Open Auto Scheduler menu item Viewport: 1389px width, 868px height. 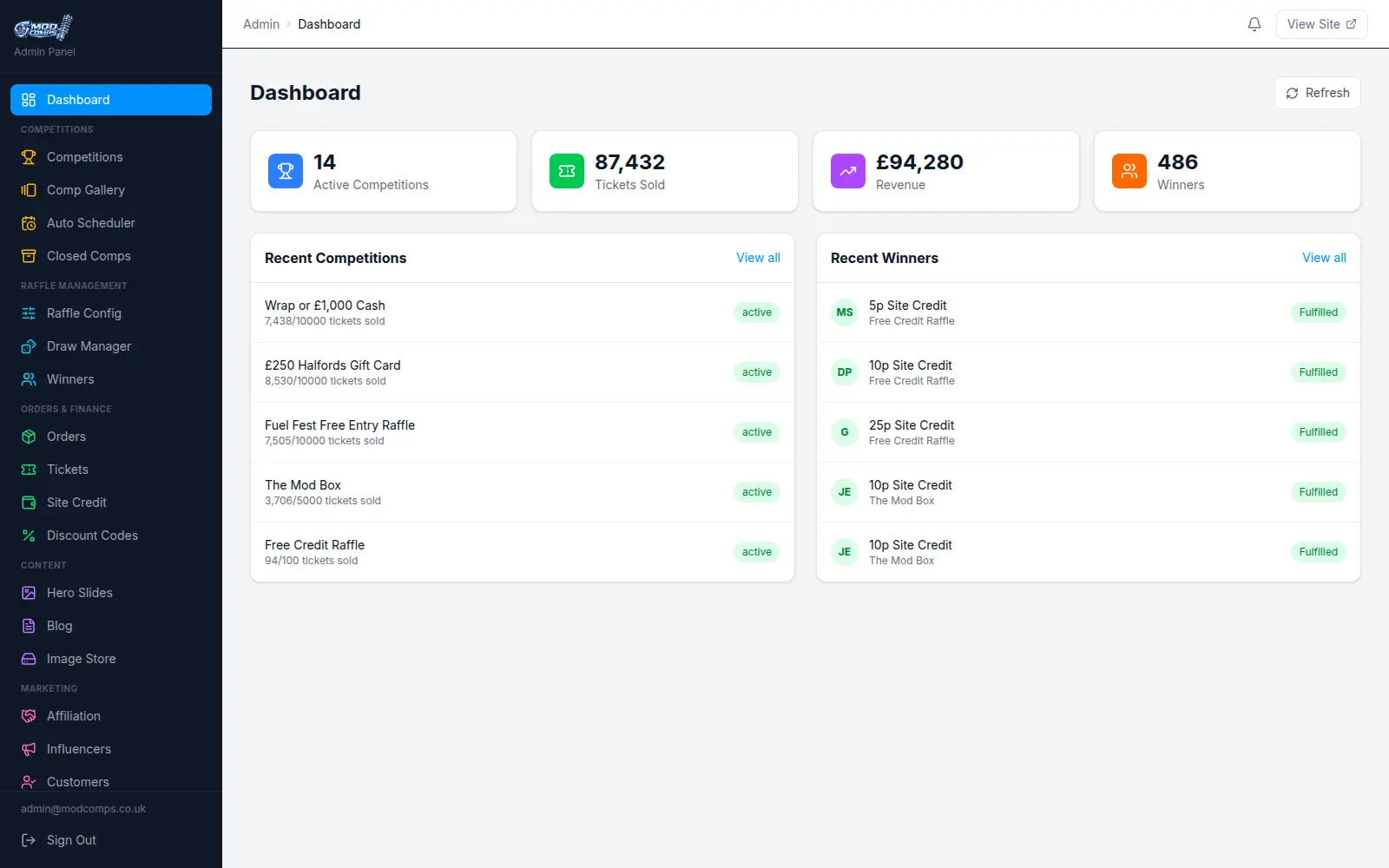[x=111, y=223]
